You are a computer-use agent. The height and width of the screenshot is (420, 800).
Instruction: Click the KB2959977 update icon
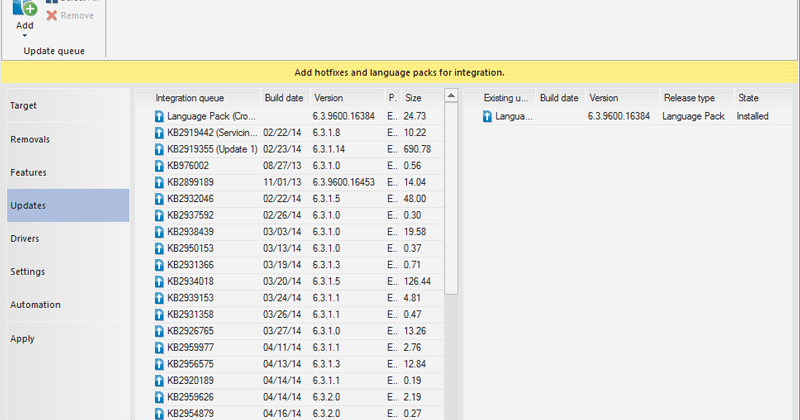pos(159,348)
